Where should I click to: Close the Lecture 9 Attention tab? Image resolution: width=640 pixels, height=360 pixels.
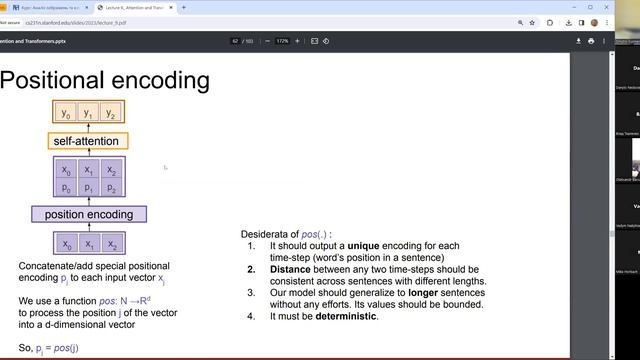(171, 7)
